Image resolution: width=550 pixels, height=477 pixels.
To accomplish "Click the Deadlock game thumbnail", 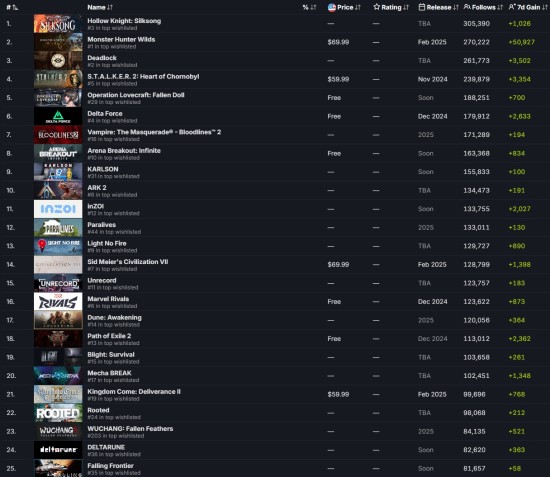I will coord(58,61).
